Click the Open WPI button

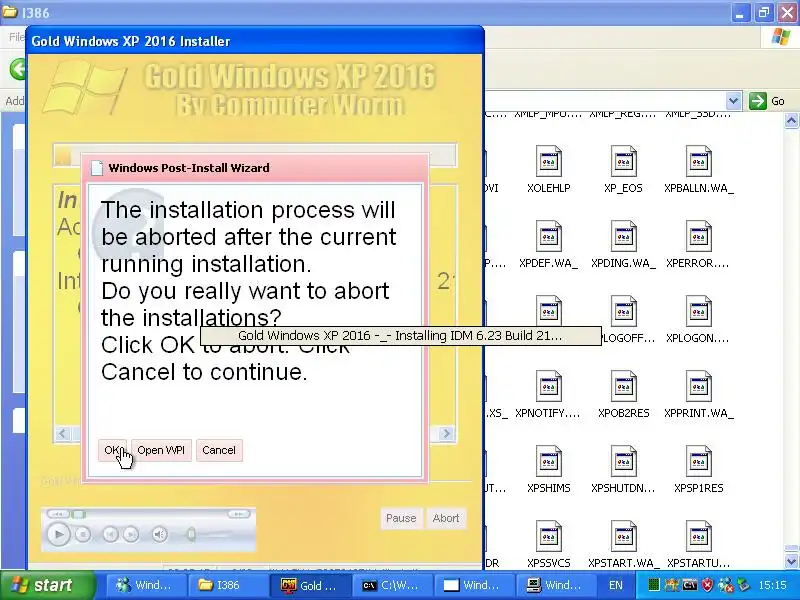click(x=161, y=450)
